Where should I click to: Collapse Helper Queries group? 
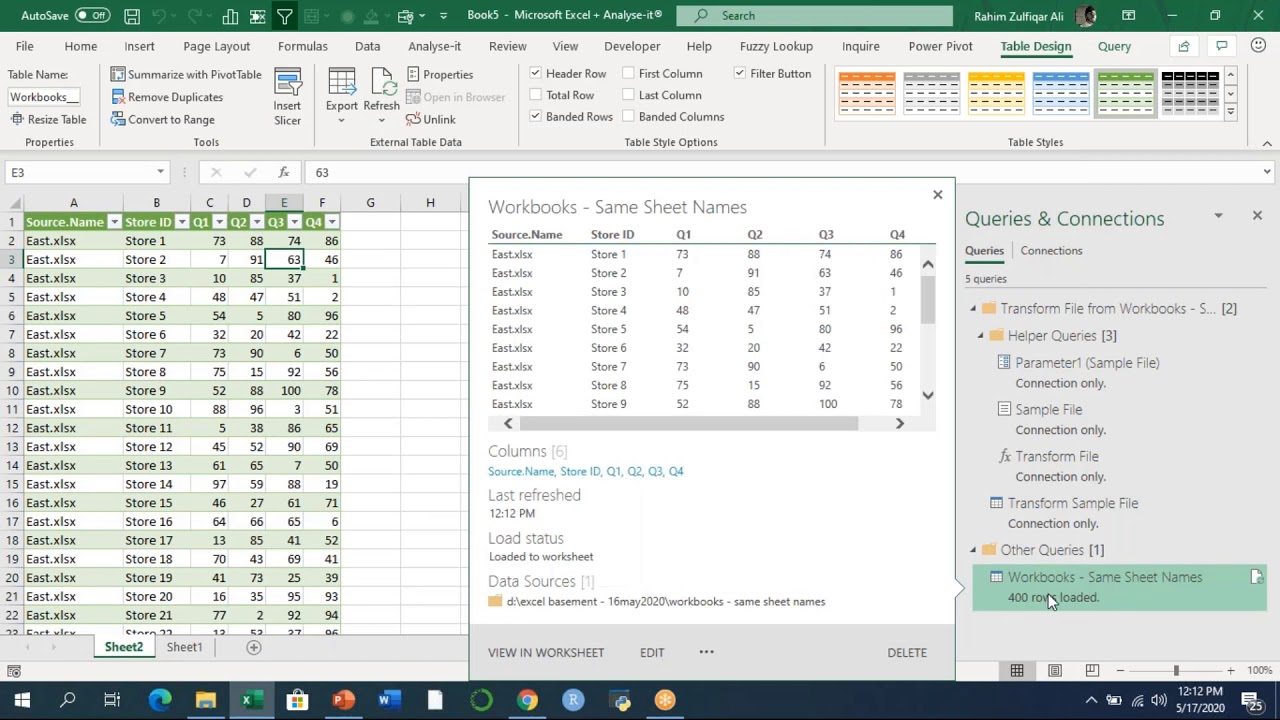[981, 336]
